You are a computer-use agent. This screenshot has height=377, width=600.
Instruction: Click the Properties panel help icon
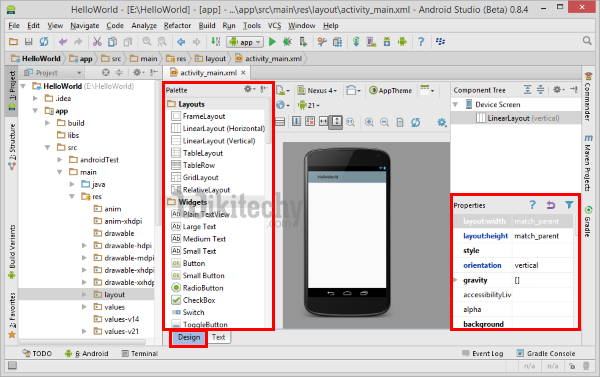click(x=533, y=205)
